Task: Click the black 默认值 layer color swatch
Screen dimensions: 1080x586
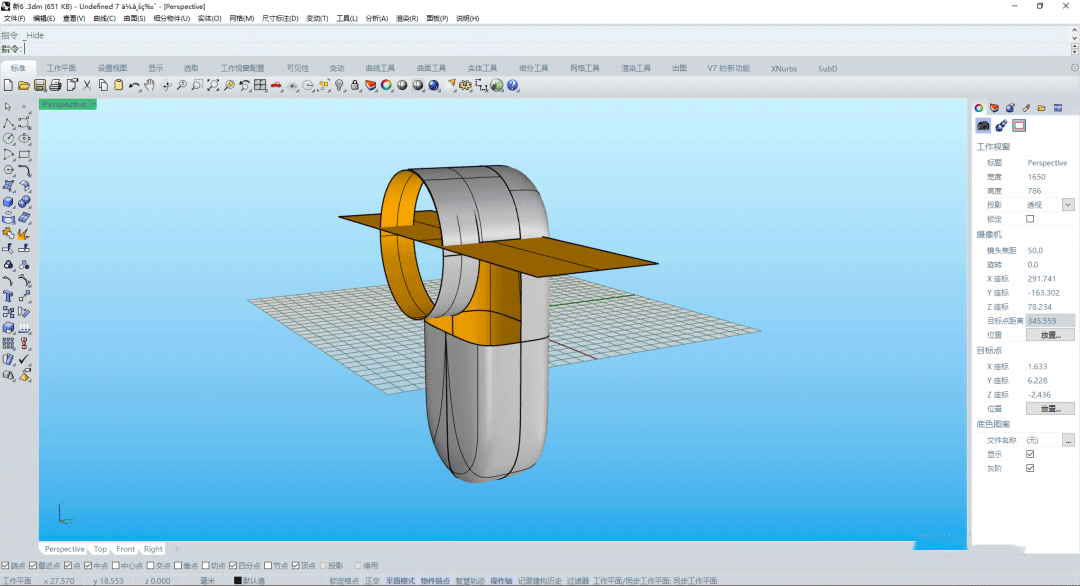Action: point(238,580)
